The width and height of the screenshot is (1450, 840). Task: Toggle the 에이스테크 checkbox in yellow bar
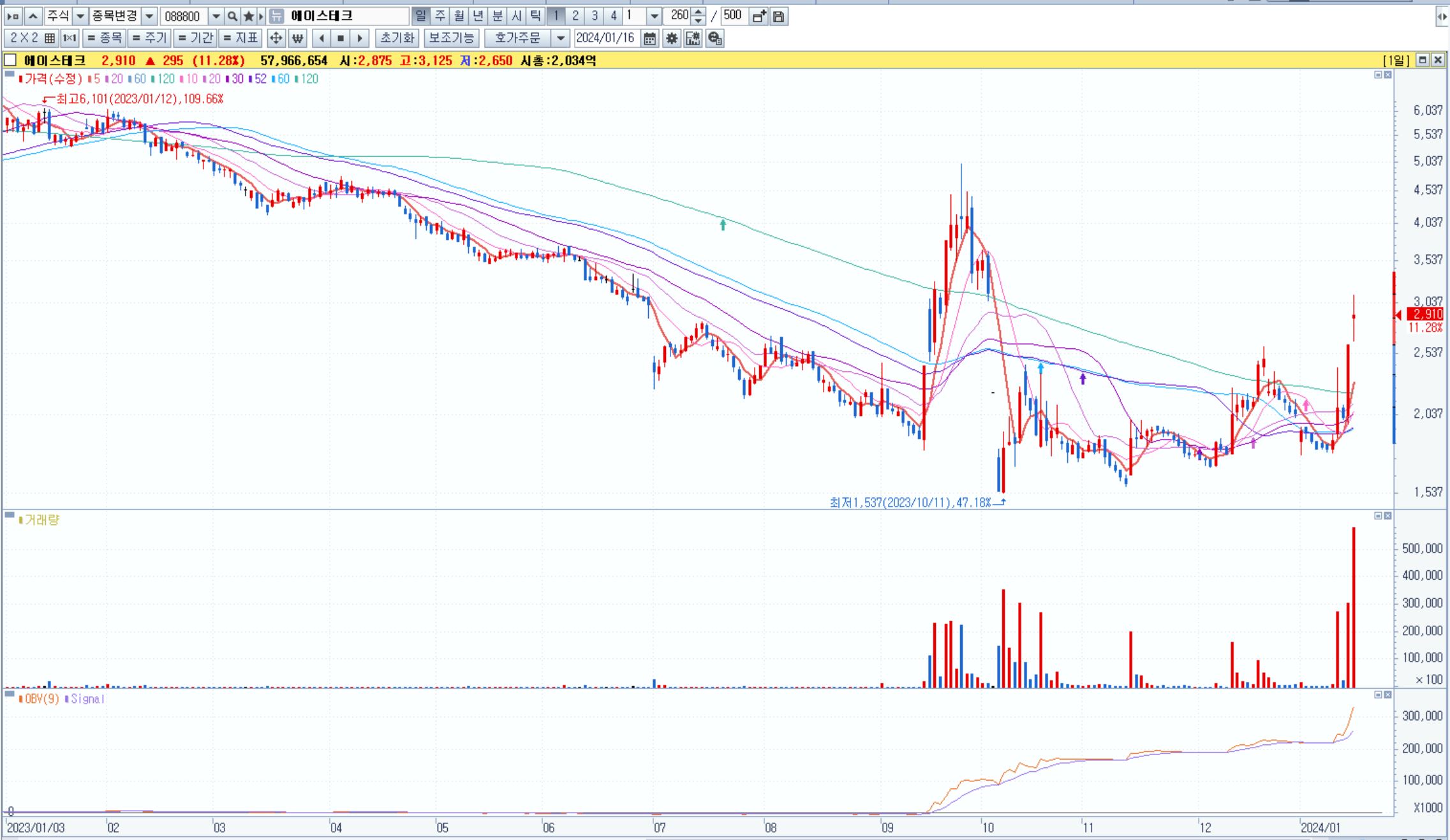[x=11, y=60]
